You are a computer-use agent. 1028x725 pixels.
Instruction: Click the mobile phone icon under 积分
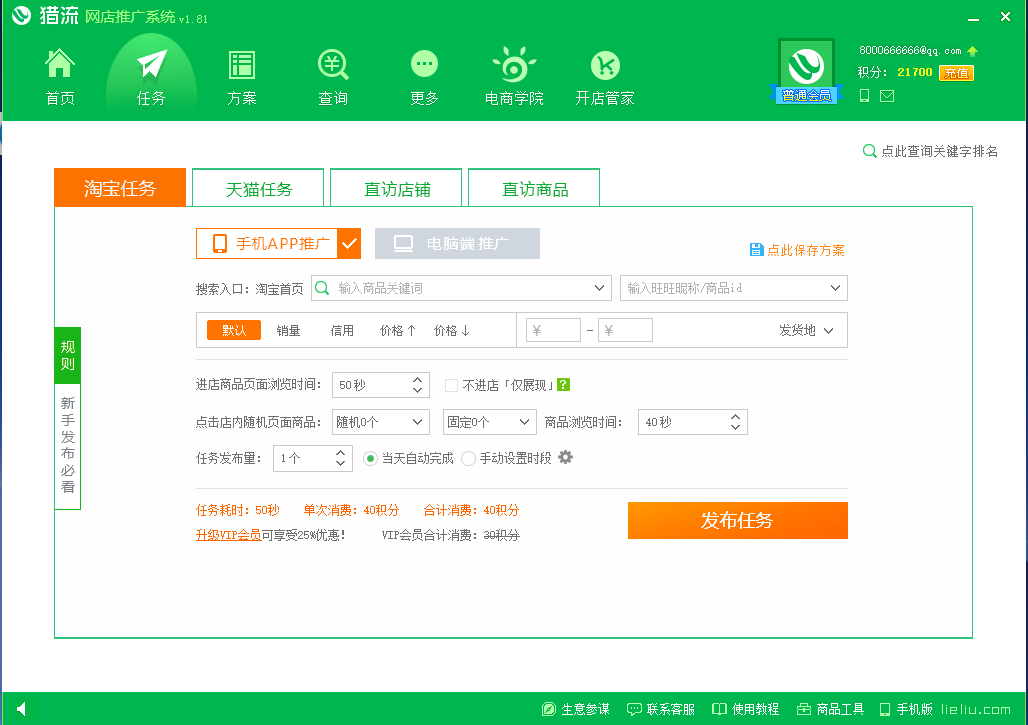pos(865,96)
